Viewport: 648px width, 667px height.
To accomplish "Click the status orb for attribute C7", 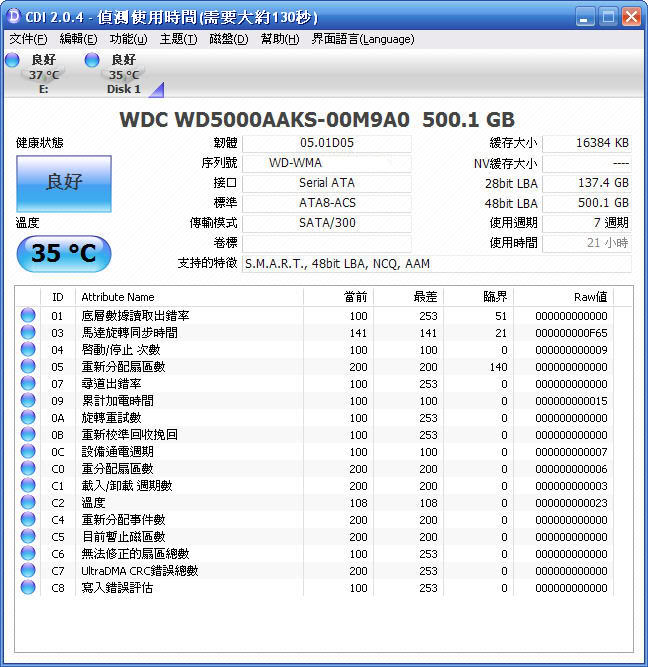I will coord(28,570).
